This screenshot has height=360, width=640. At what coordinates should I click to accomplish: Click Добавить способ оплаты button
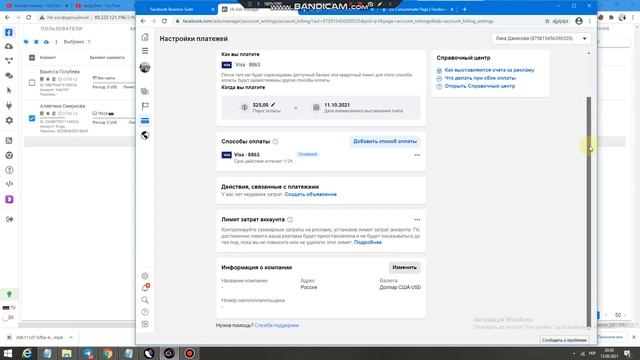pos(385,141)
